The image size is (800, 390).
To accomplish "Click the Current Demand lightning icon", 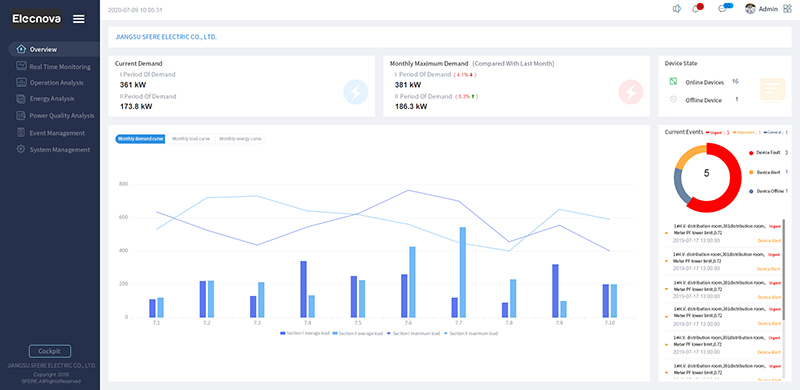I will [356, 92].
